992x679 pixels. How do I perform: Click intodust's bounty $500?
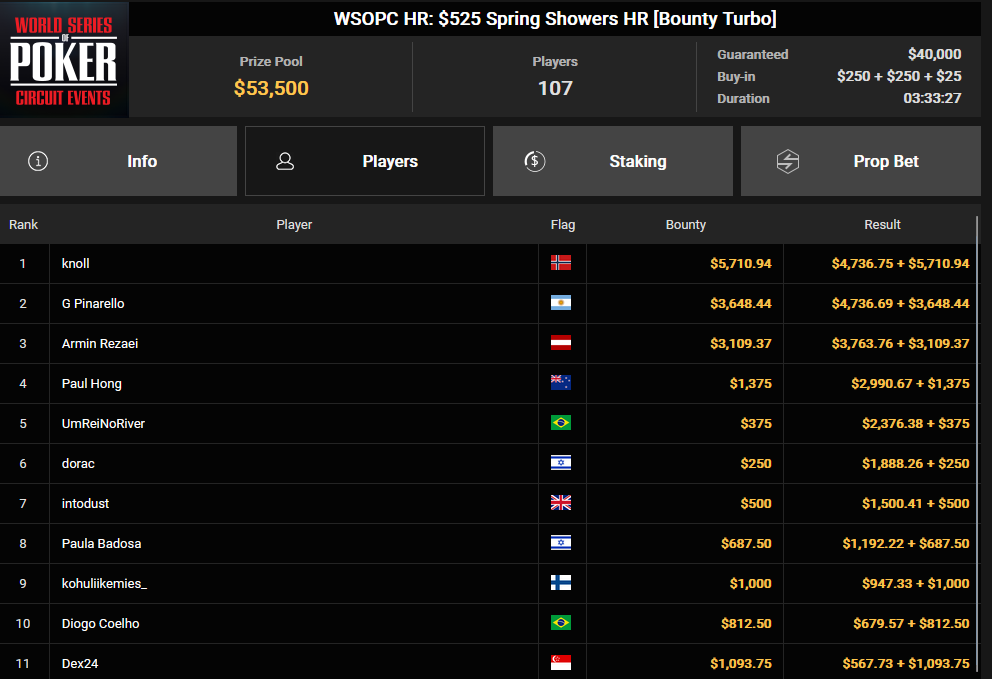(756, 504)
